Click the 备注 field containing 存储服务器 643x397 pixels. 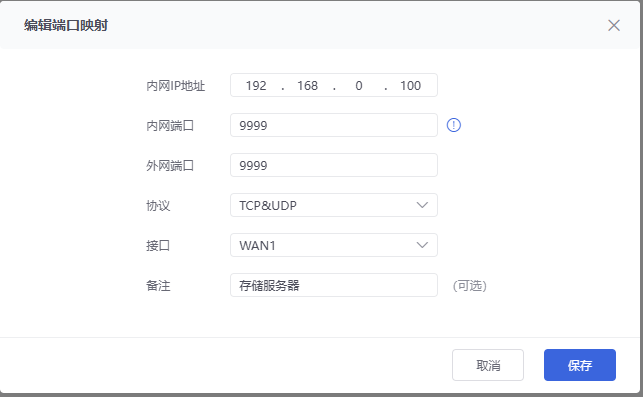point(334,285)
